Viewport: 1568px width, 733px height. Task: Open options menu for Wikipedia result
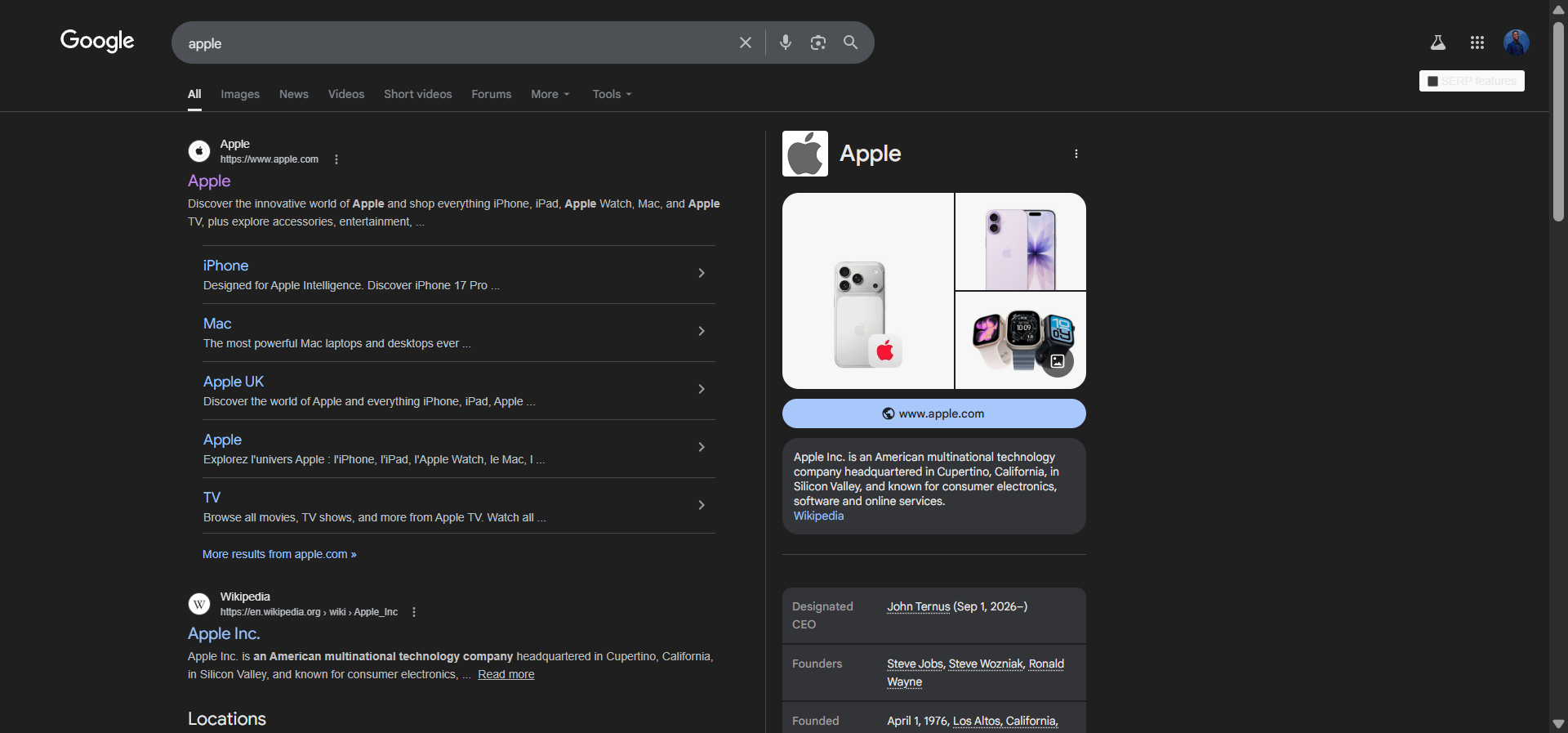[414, 612]
